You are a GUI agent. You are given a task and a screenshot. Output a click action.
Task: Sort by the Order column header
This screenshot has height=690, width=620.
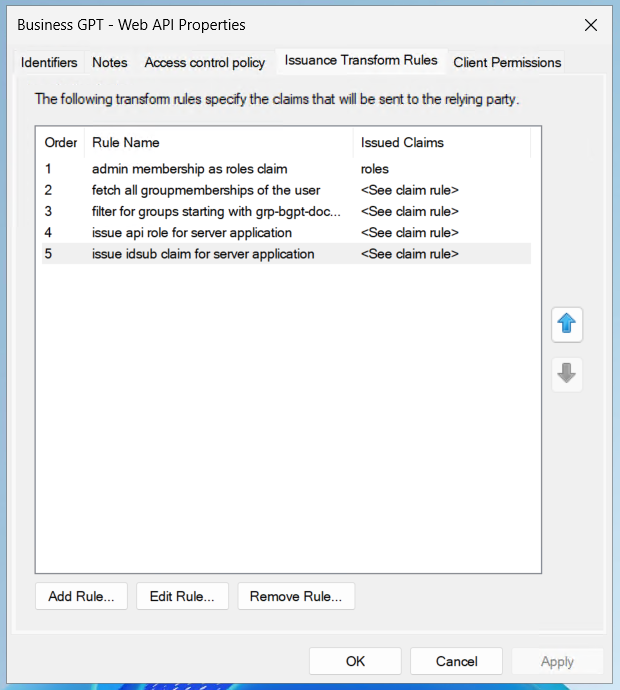(61, 143)
